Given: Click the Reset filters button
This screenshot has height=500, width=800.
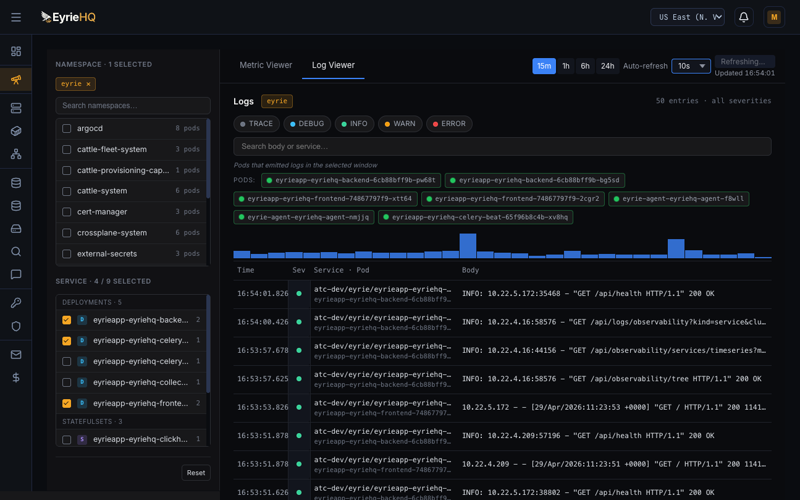Looking at the screenshot, I should [196, 473].
